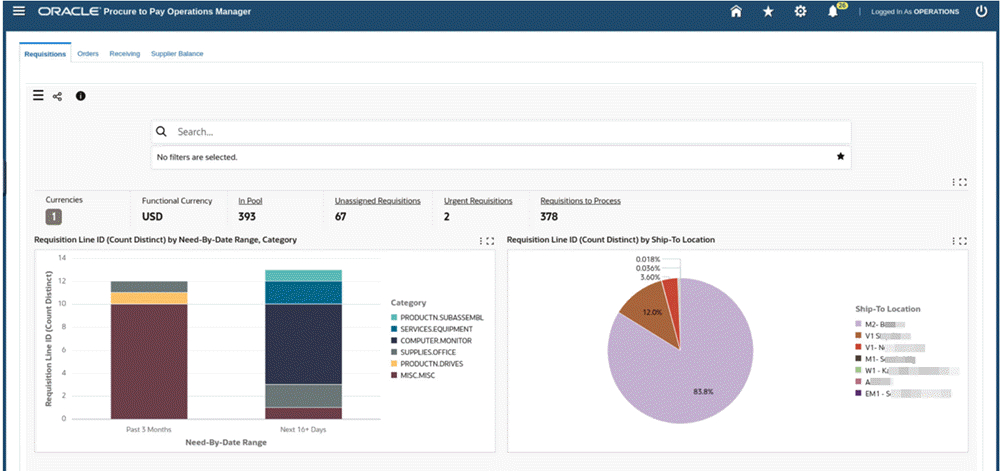Open notifications bell icon
This screenshot has height=471, width=1000.
[x=833, y=12]
